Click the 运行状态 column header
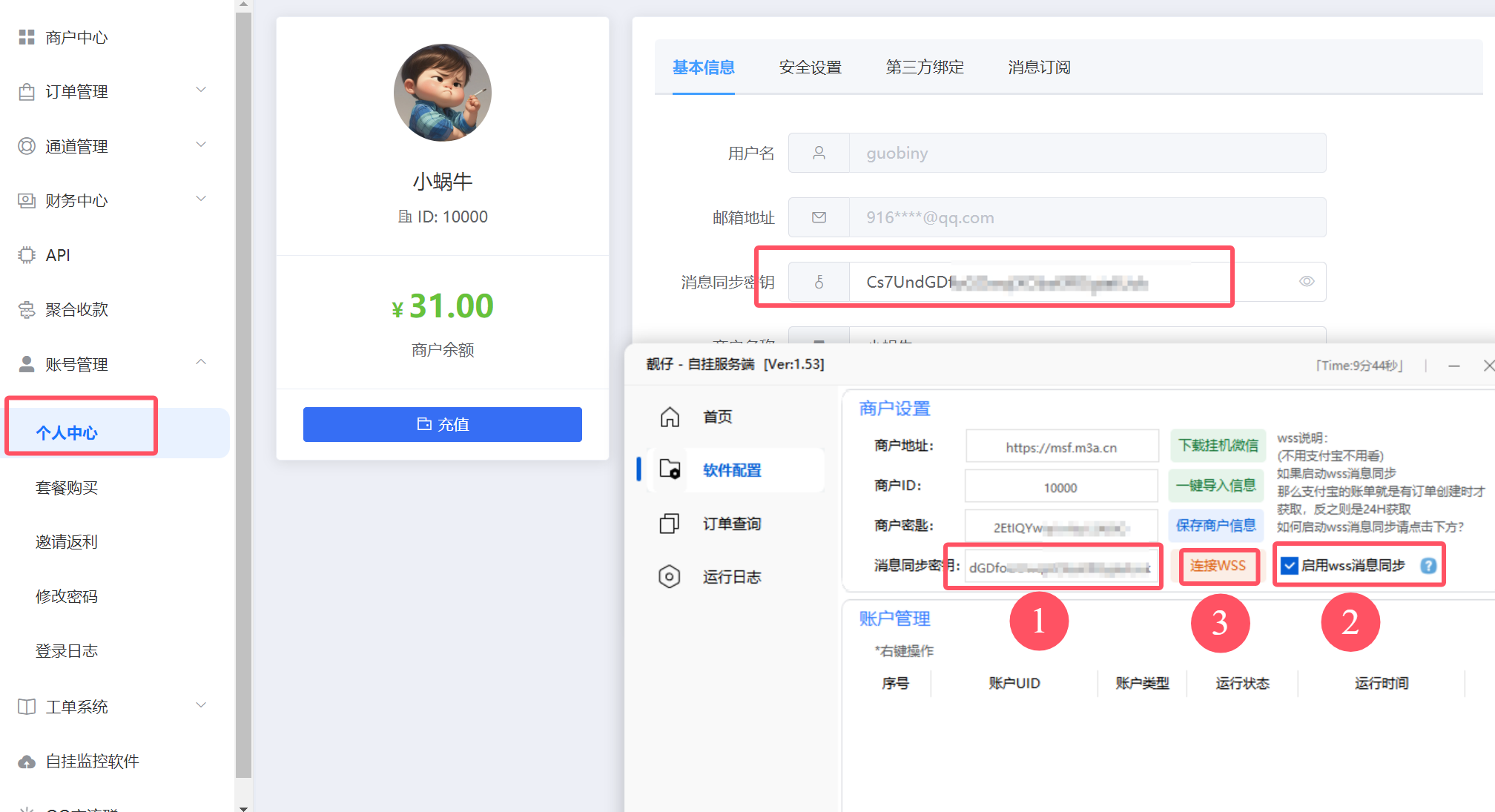Screen dimensions: 1495x812 (x=1243, y=683)
